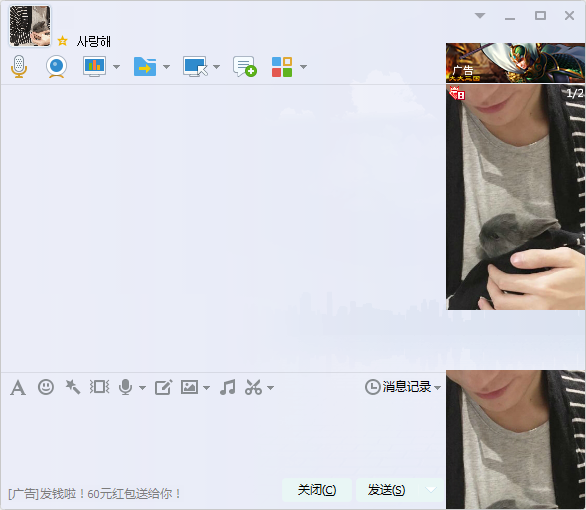Click the 关闭(C) button
Screen dimensions: 586x510
pos(317,490)
